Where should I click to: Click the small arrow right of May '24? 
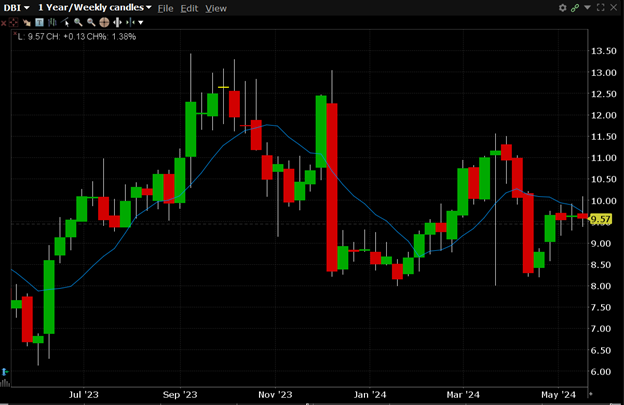click(x=591, y=394)
